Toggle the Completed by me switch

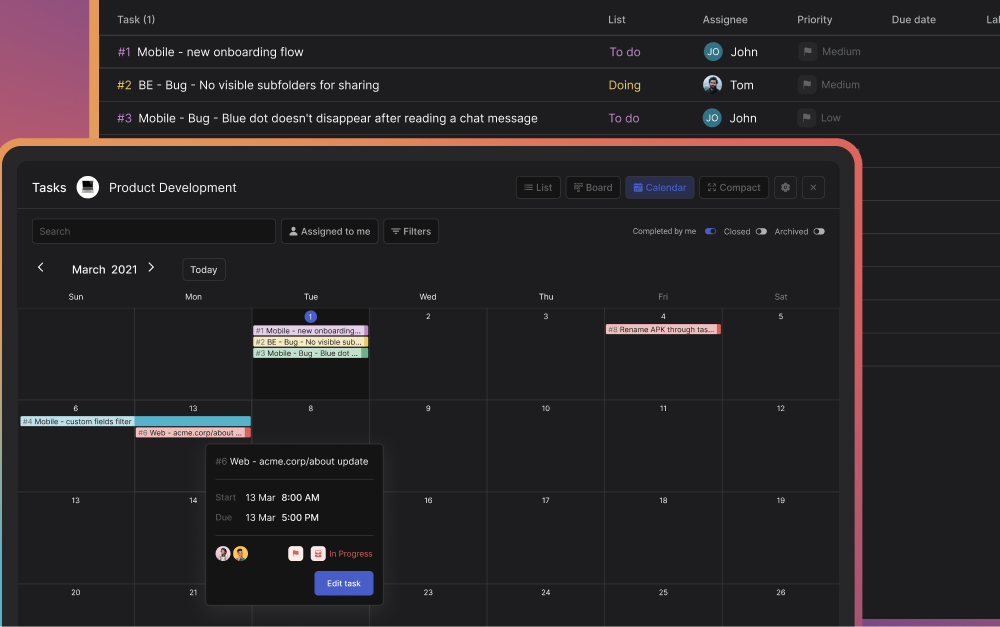[x=710, y=232]
